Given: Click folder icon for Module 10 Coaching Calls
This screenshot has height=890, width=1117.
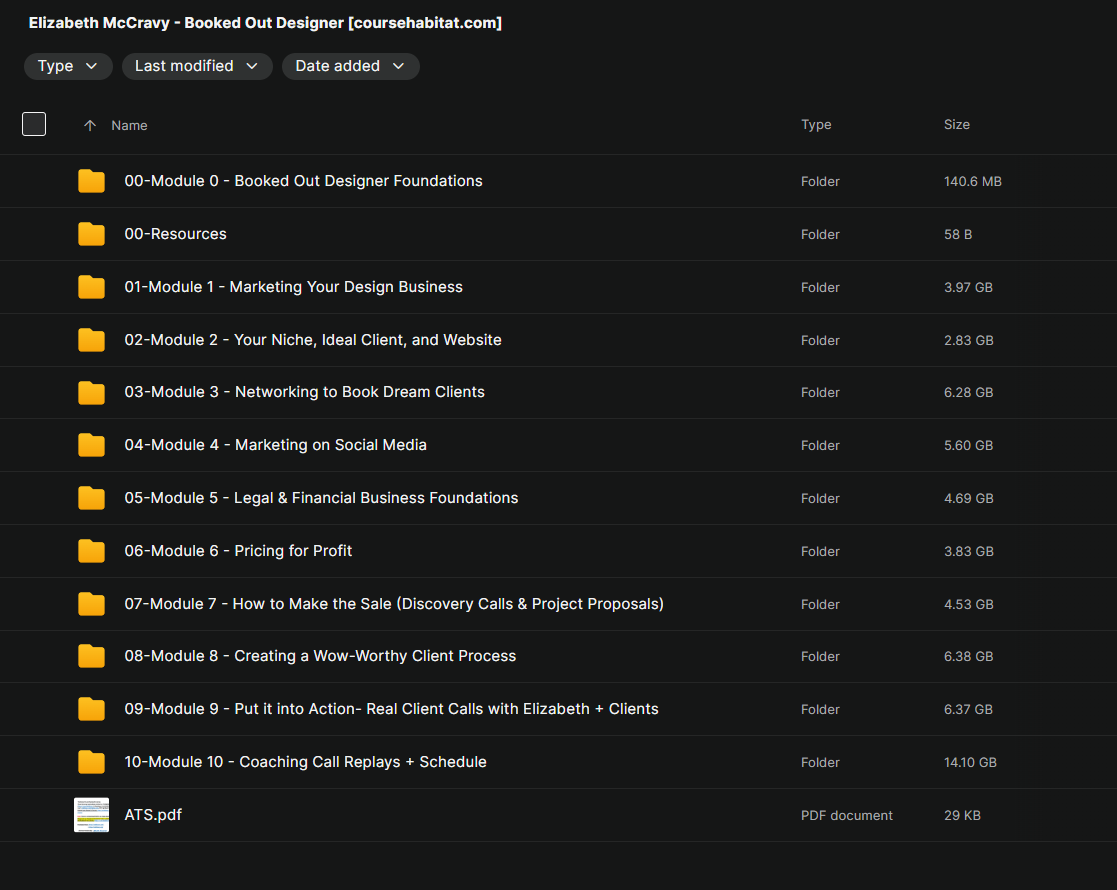Looking at the screenshot, I should [91, 762].
